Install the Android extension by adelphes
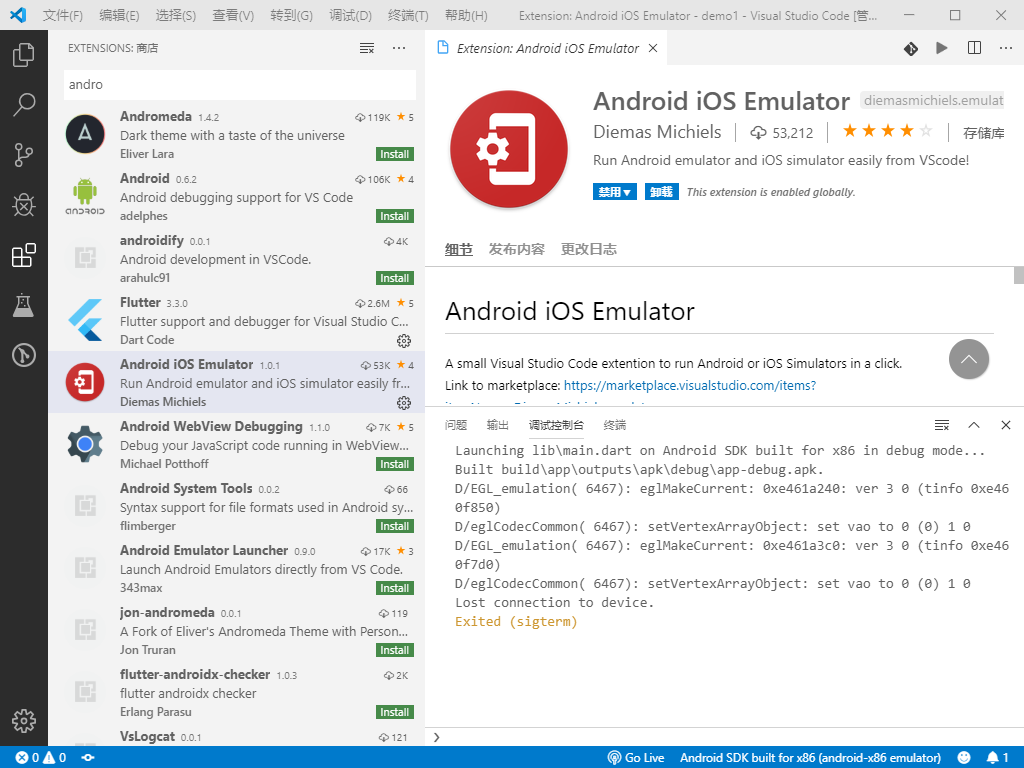This screenshot has width=1024, height=768. 395,216
